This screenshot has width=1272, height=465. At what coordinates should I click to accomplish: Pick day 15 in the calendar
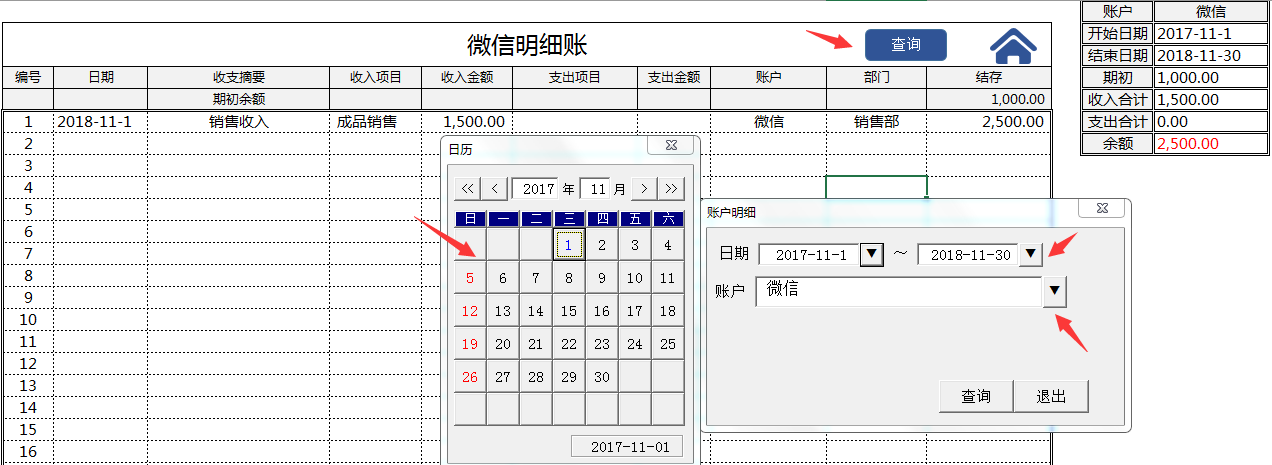pyautogui.click(x=569, y=311)
